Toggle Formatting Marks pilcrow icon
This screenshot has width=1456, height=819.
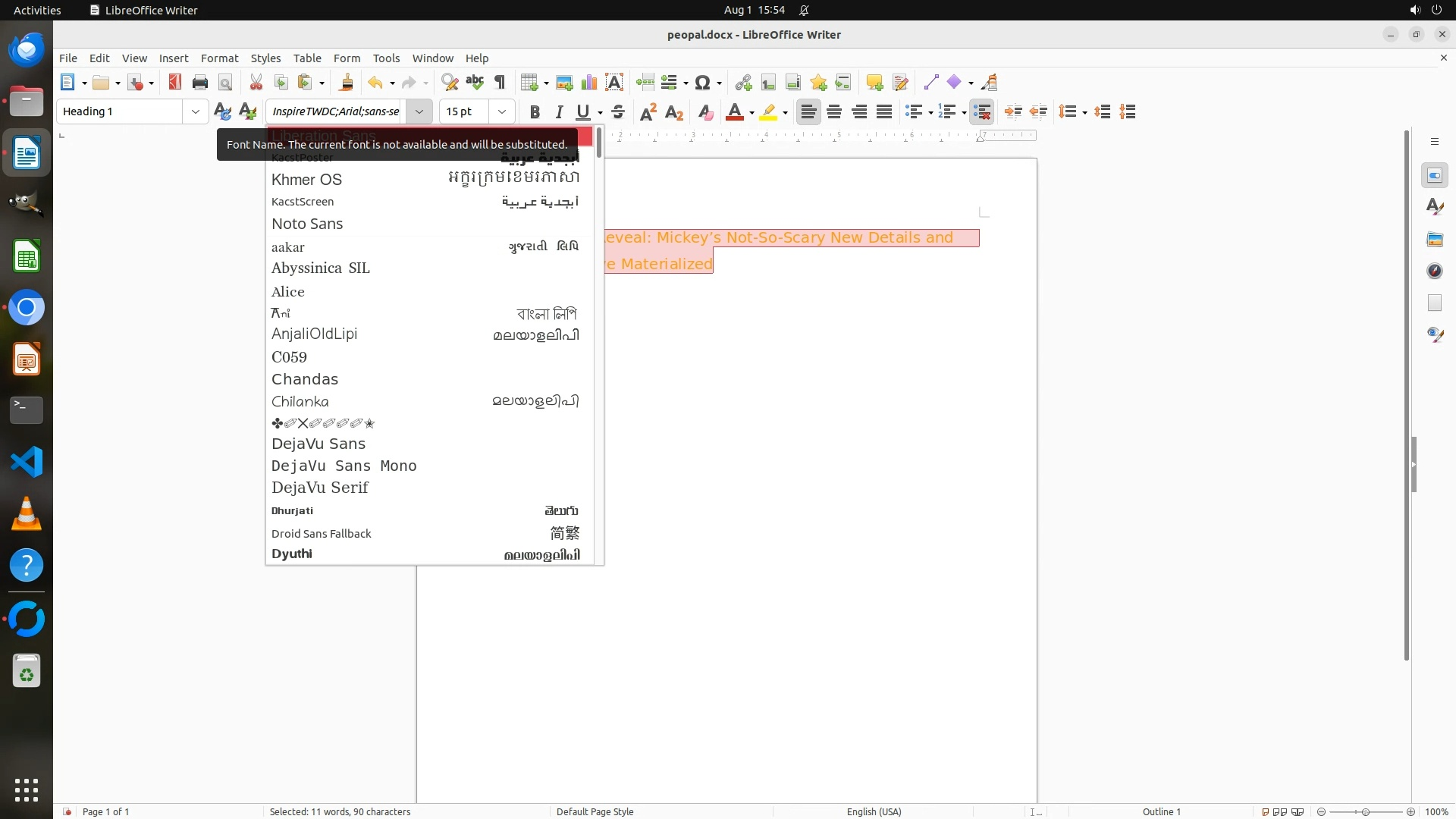500,83
